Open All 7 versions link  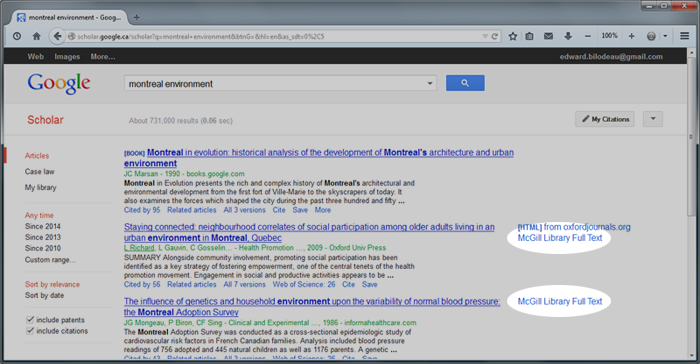pyautogui.click(x=244, y=285)
